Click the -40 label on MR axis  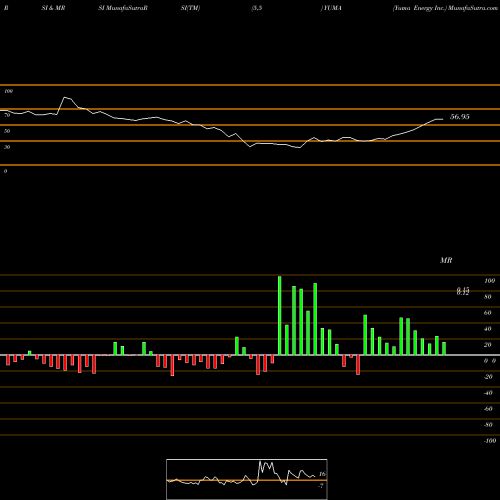pos(488,393)
